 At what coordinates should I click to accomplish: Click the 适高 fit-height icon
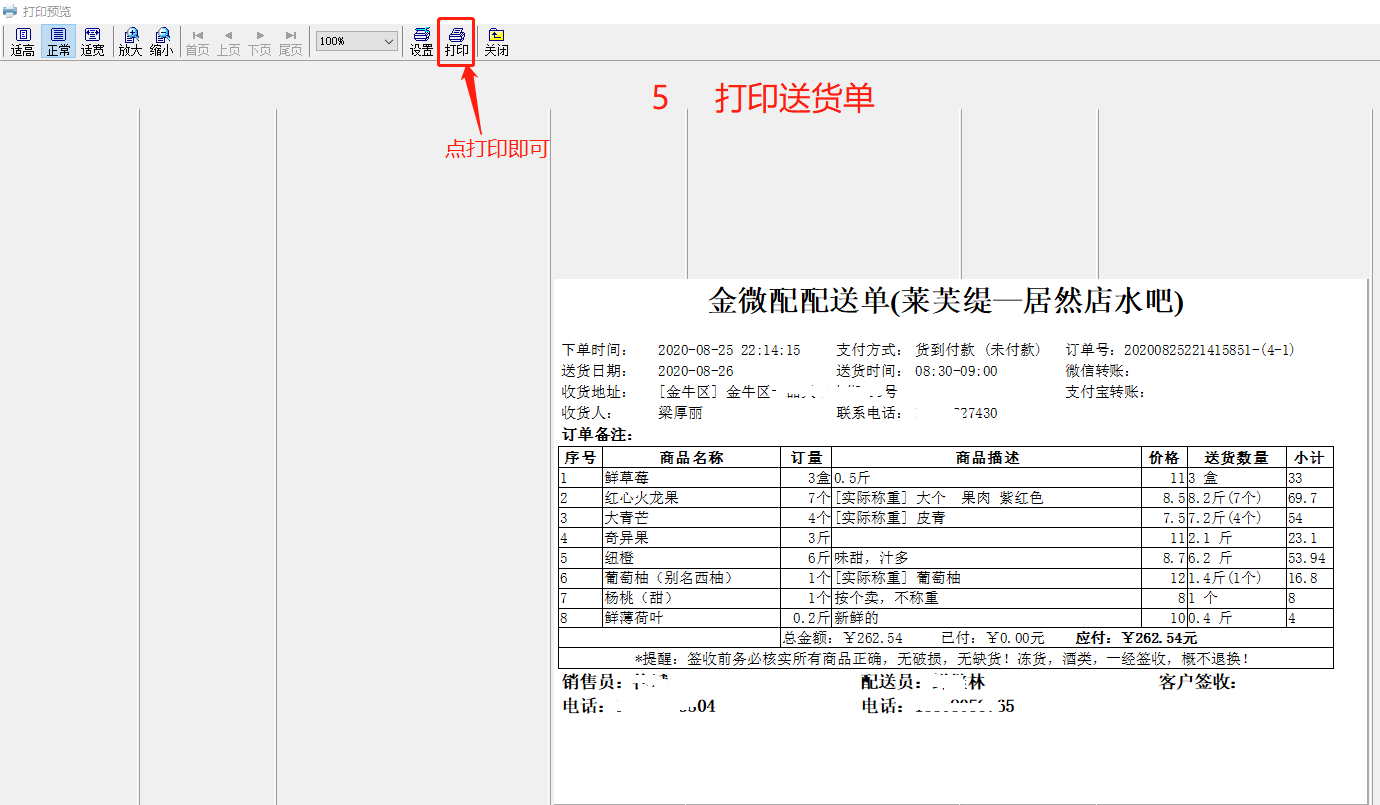[22, 42]
